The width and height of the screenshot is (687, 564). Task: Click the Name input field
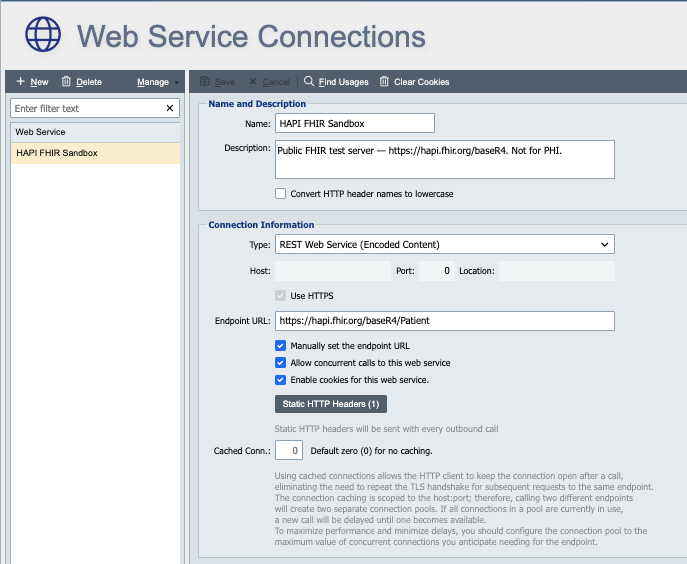355,123
